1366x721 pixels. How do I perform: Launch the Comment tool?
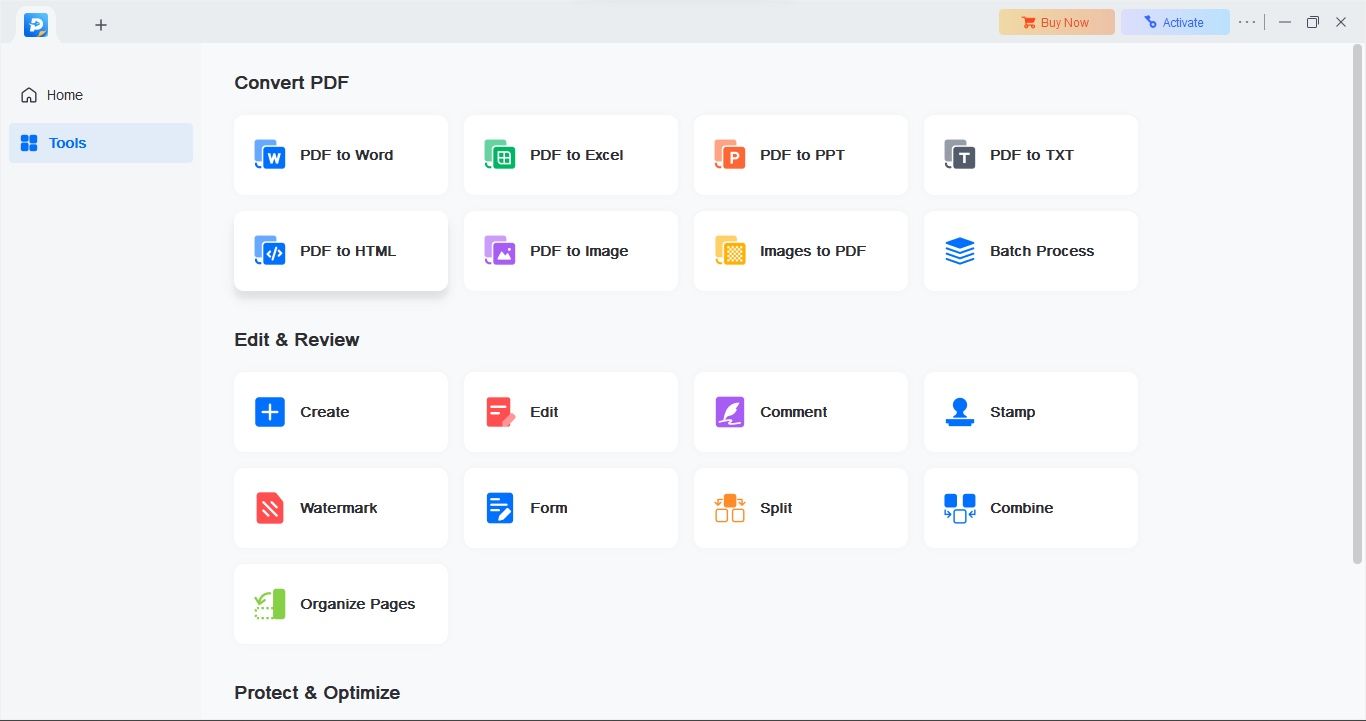tap(800, 411)
